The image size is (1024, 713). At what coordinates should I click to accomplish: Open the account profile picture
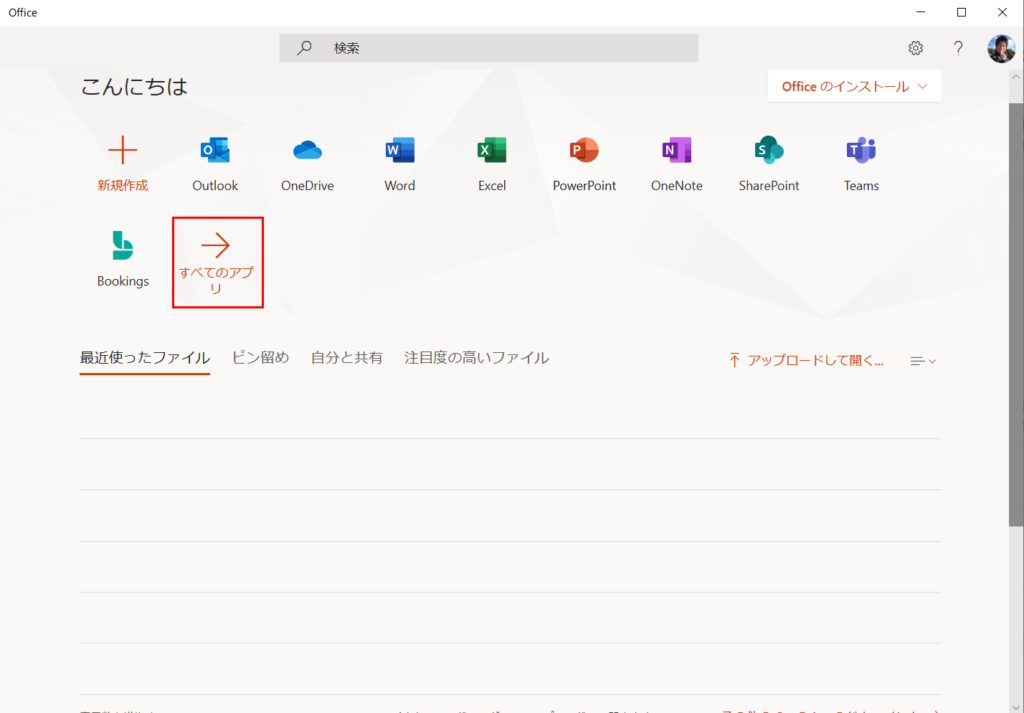point(1001,48)
